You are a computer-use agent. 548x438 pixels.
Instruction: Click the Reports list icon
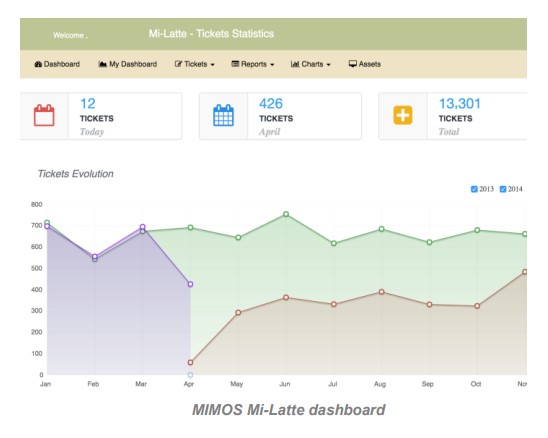pyautogui.click(x=235, y=64)
